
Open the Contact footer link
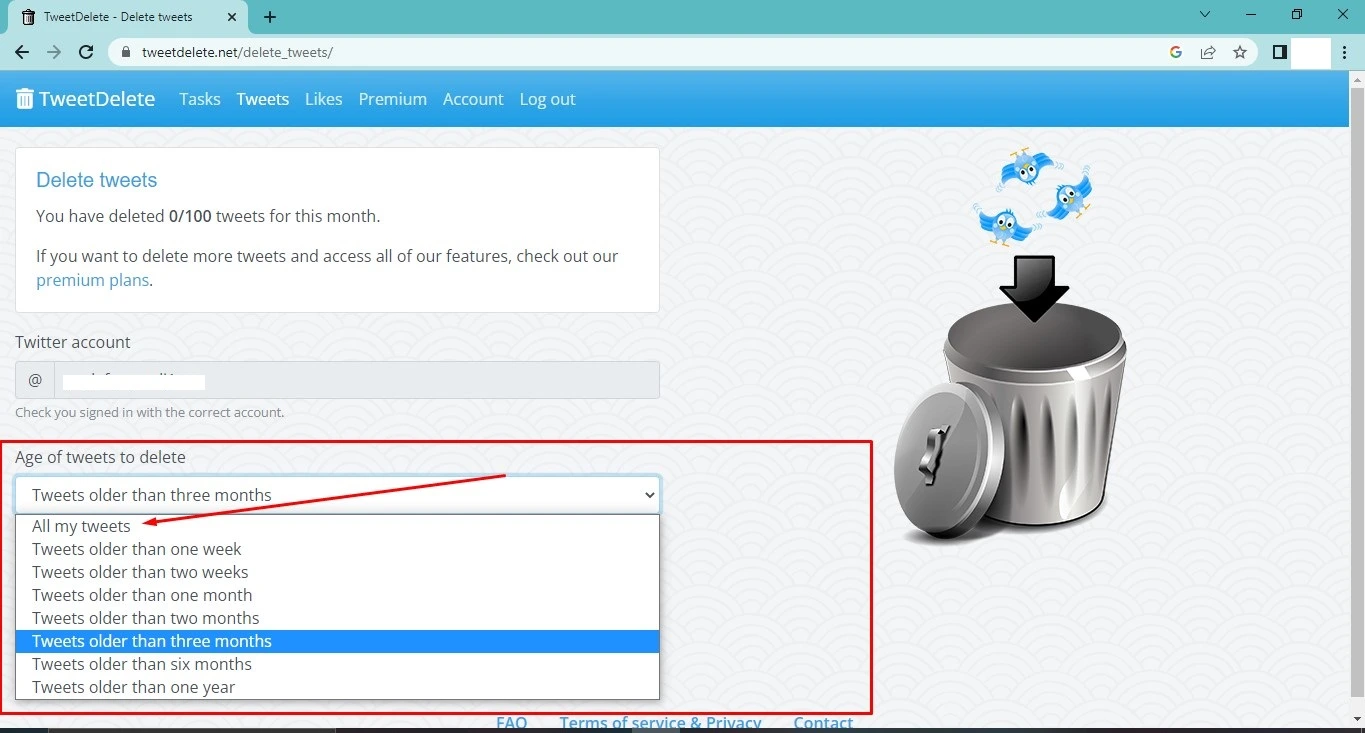pyautogui.click(x=823, y=723)
